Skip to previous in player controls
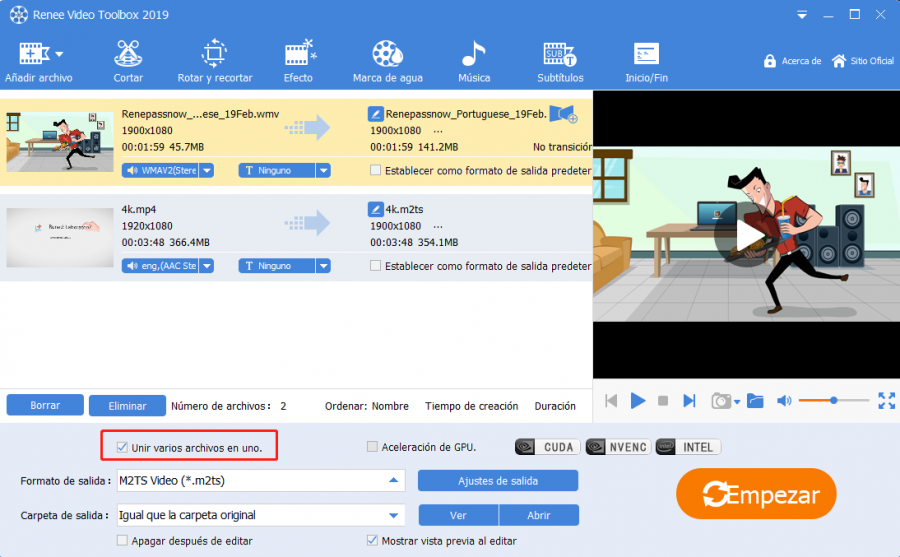The image size is (900, 557). 611,400
